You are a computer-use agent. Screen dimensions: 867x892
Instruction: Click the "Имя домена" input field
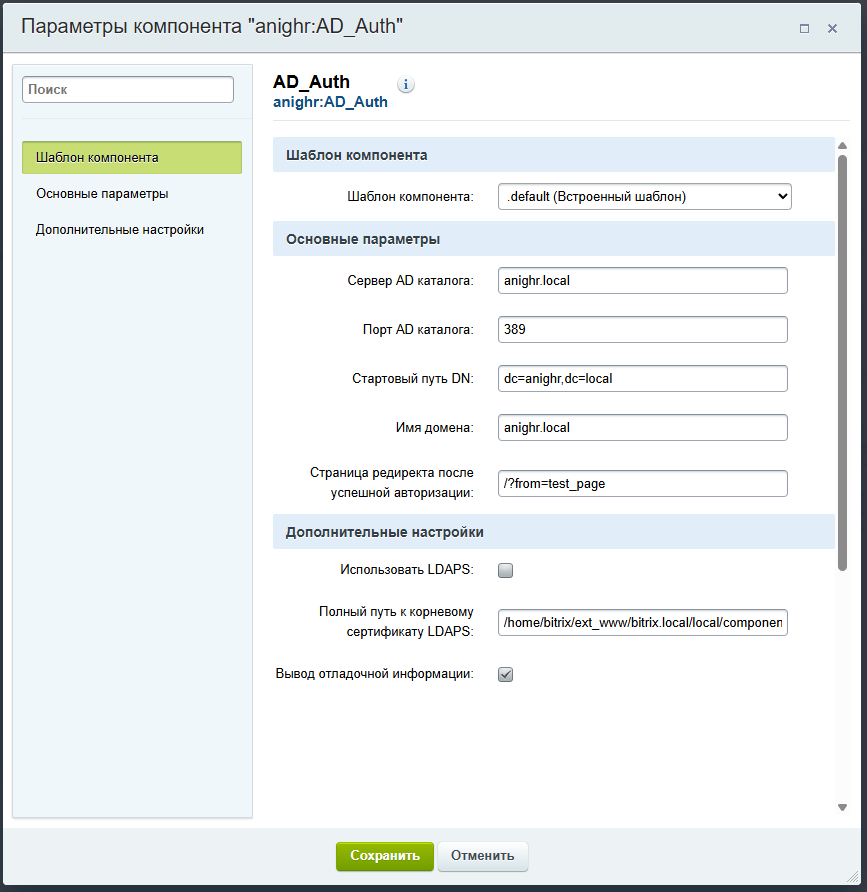(643, 427)
